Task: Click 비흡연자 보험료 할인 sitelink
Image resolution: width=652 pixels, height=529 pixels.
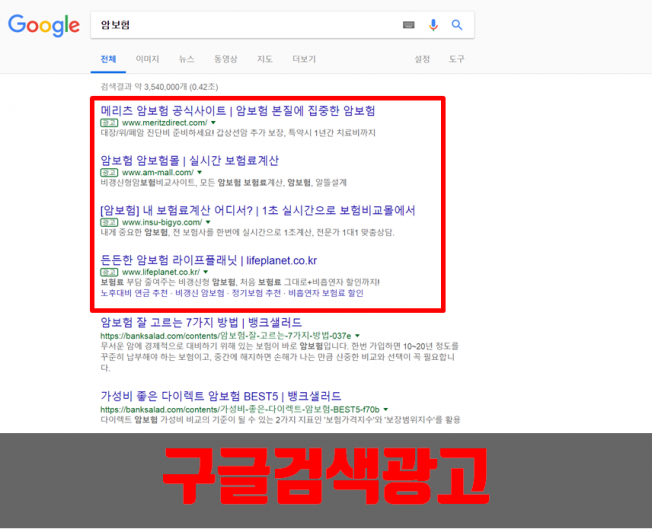Action: [x=326, y=293]
